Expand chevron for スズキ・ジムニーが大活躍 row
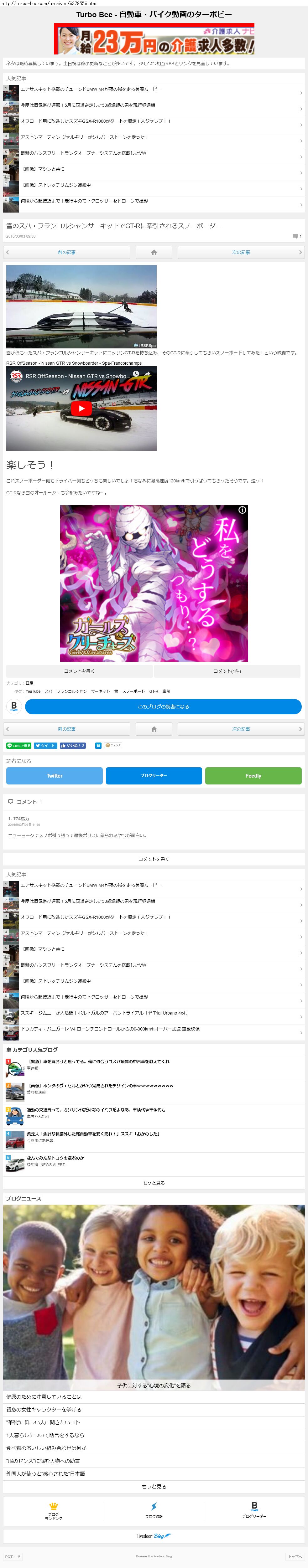 pos(301,1016)
